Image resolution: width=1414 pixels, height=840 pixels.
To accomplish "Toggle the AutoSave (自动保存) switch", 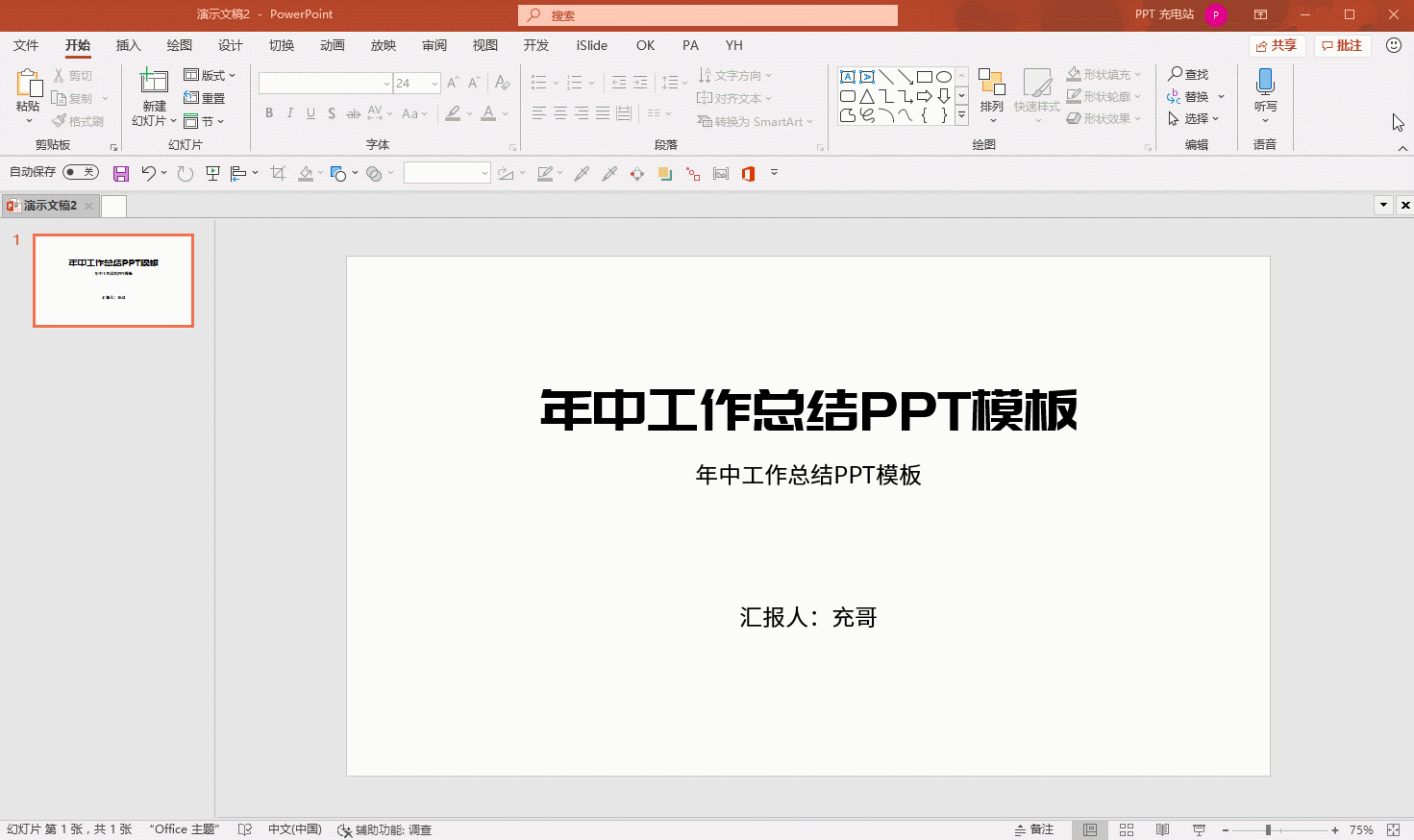I will click(81, 172).
